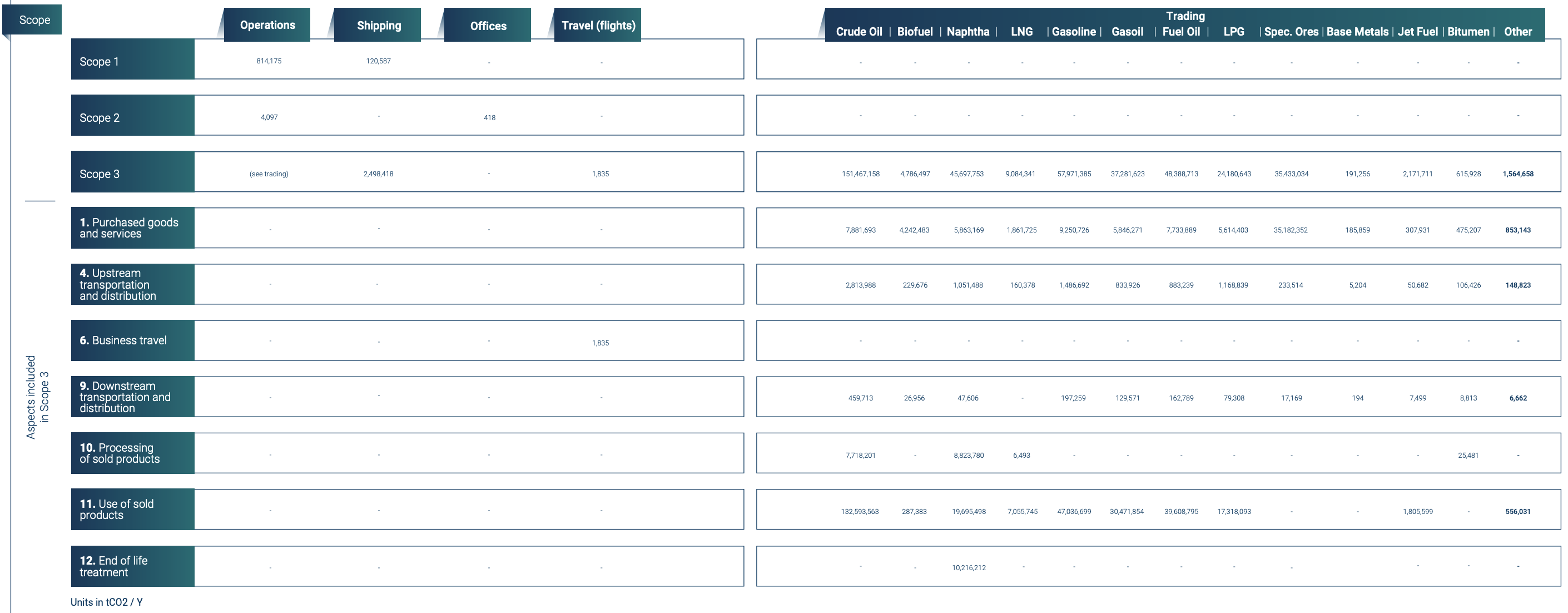Select the Shipping column header
This screenshot has height=613, width=1568.
pyautogui.click(x=379, y=26)
